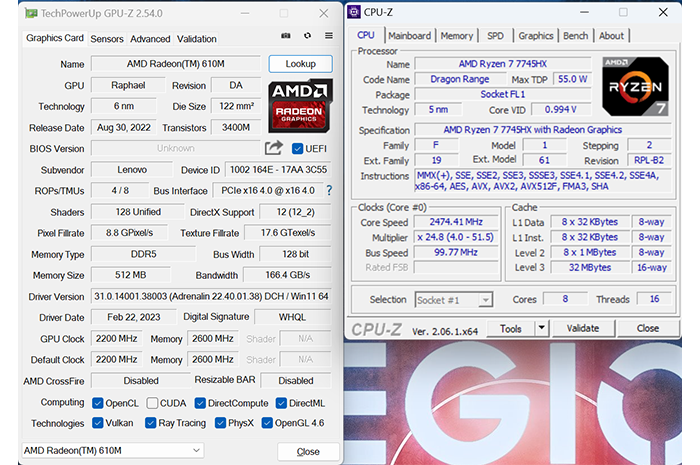Click the Tools button in CPU-Z
This screenshot has width=700, height=465.
click(511, 328)
